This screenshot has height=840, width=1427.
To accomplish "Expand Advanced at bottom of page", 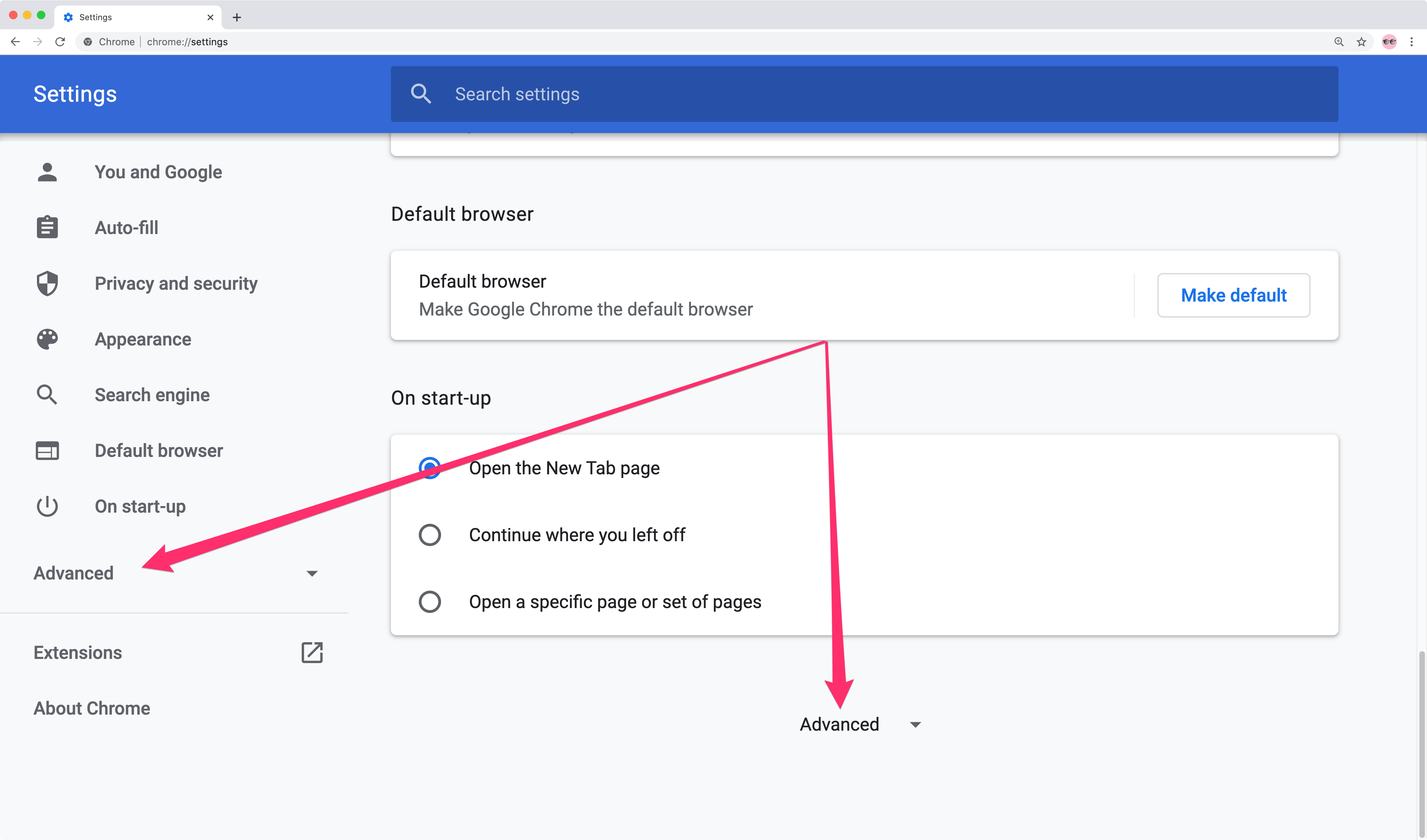I will click(860, 724).
